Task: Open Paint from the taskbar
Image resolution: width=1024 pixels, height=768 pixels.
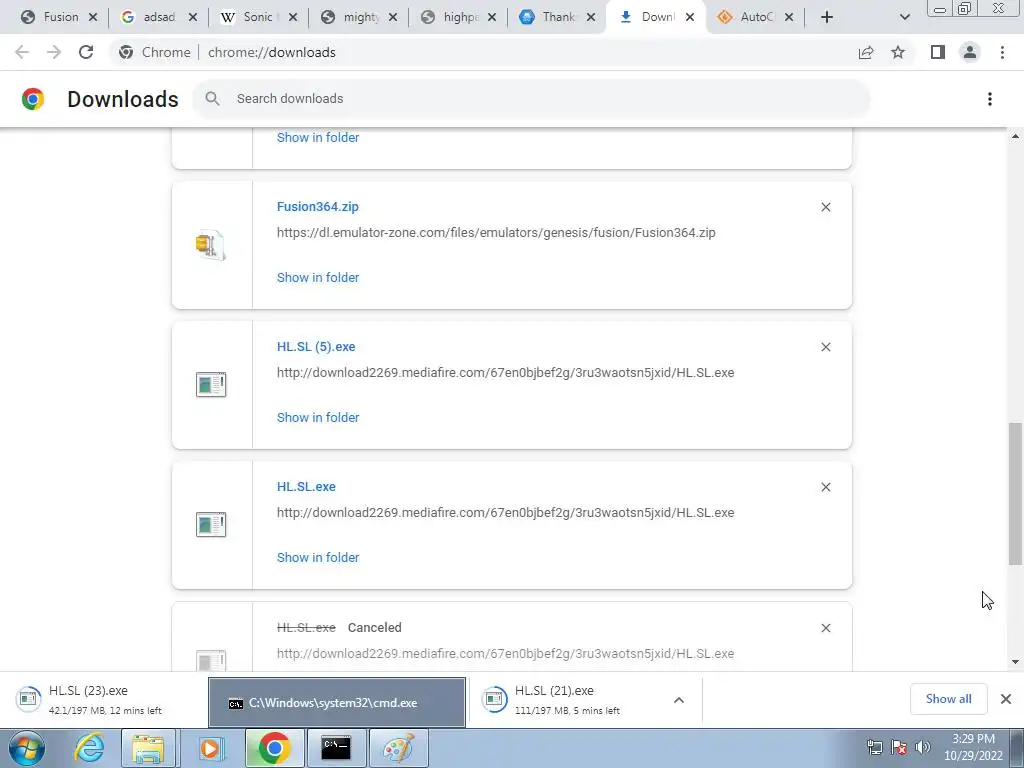Action: point(398,748)
